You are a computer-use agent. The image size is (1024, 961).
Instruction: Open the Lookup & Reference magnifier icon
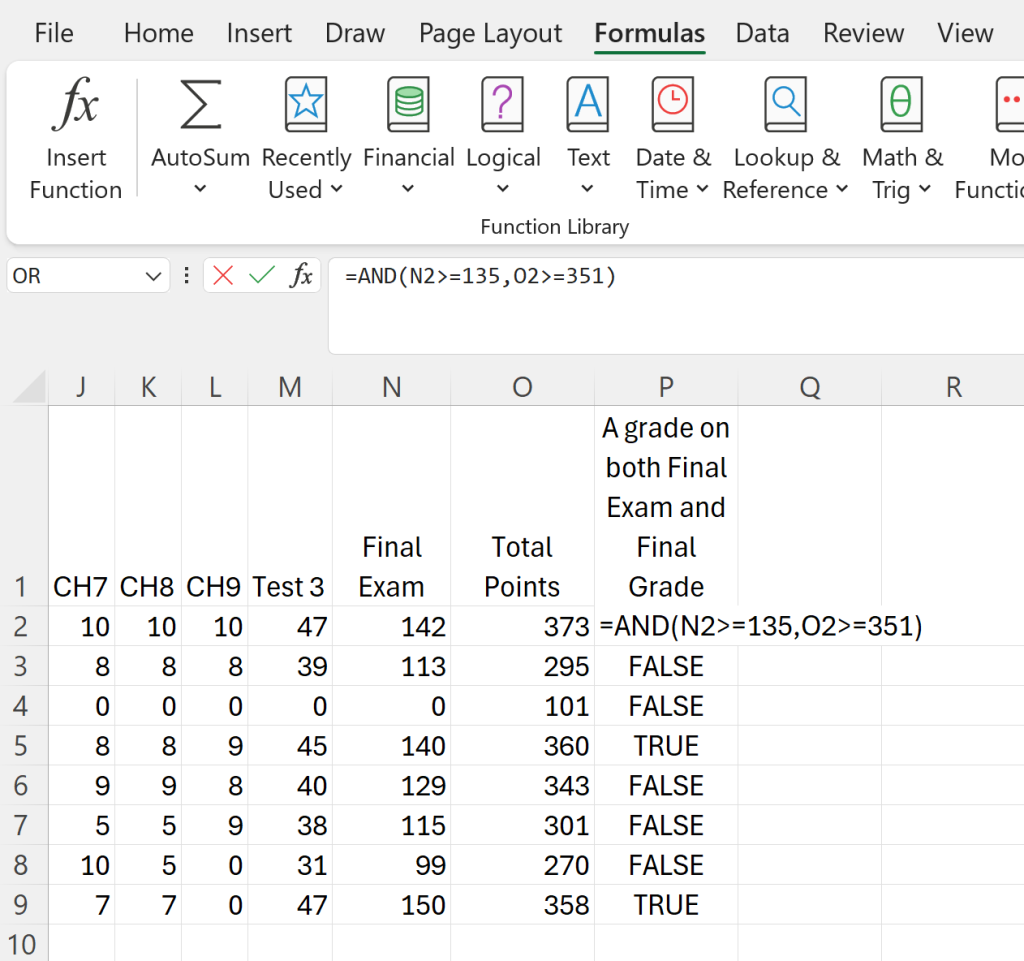(786, 106)
